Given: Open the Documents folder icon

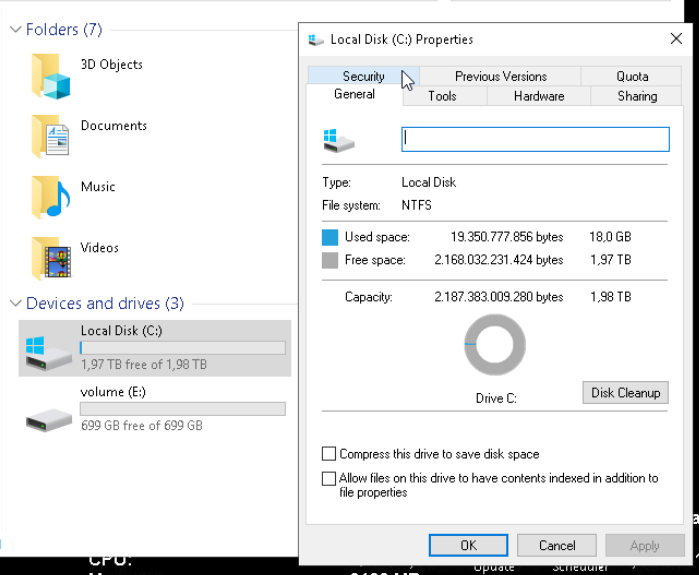Looking at the screenshot, I should (51, 137).
